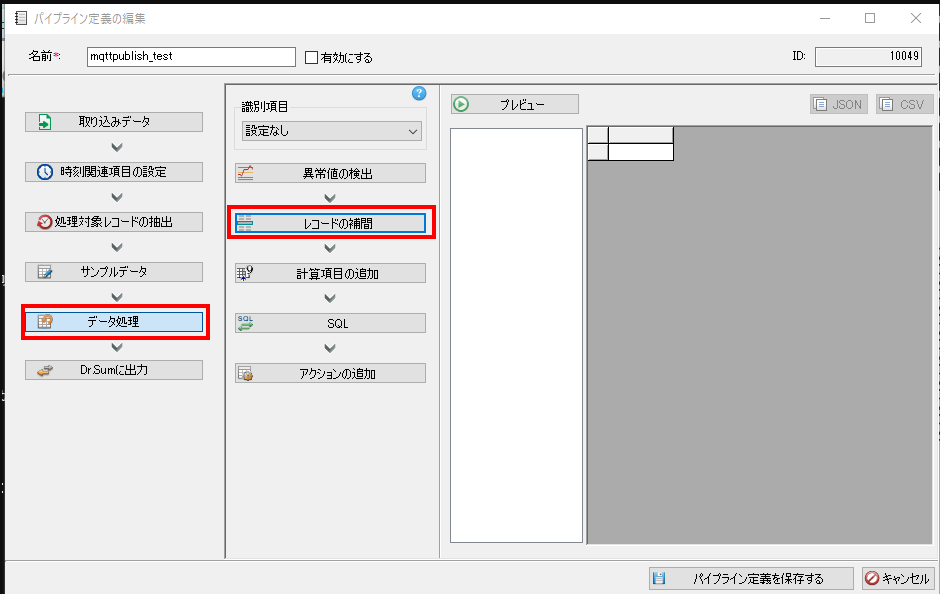Screen dimensions: 940x594
Task: Open アクションの追加 processing
Action: pyautogui.click(x=330, y=373)
